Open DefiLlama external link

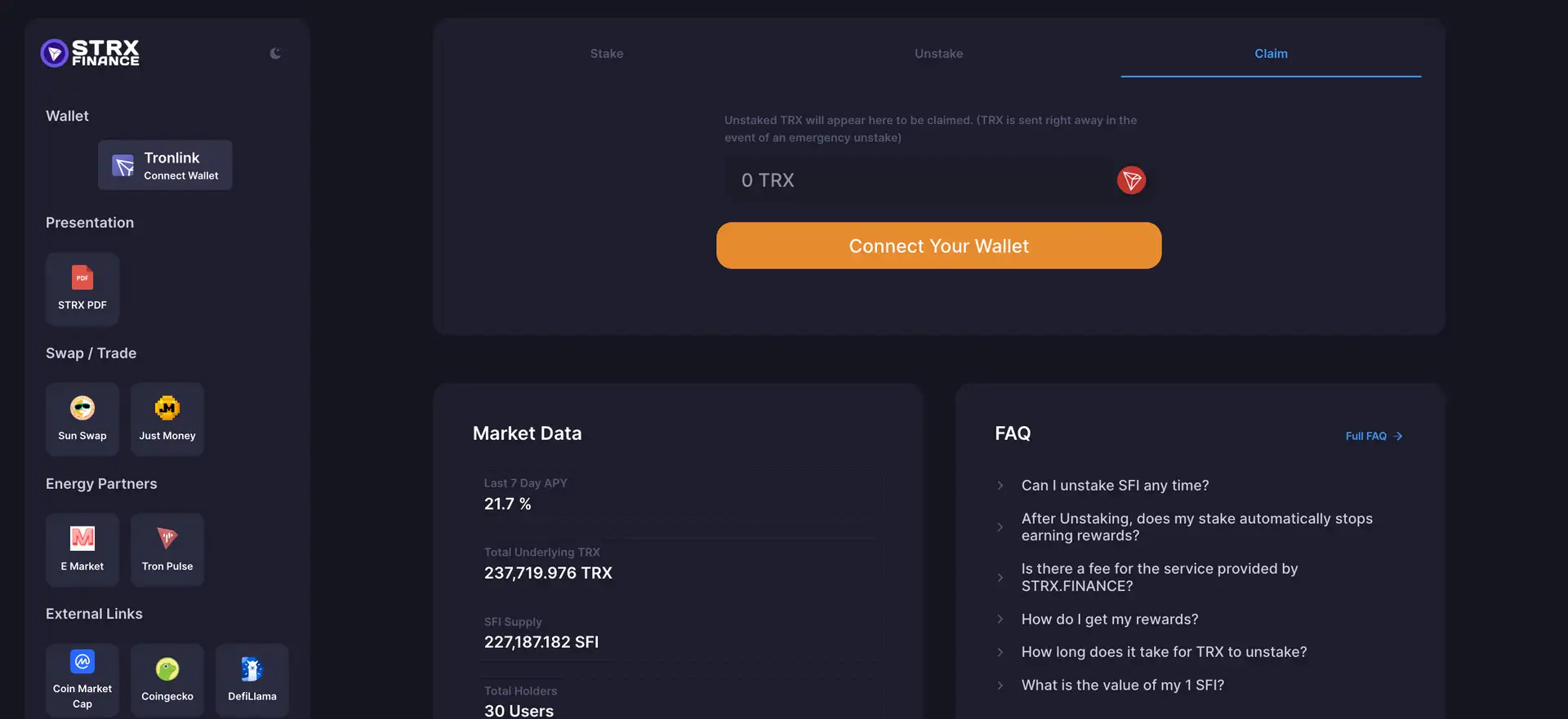tap(252, 680)
